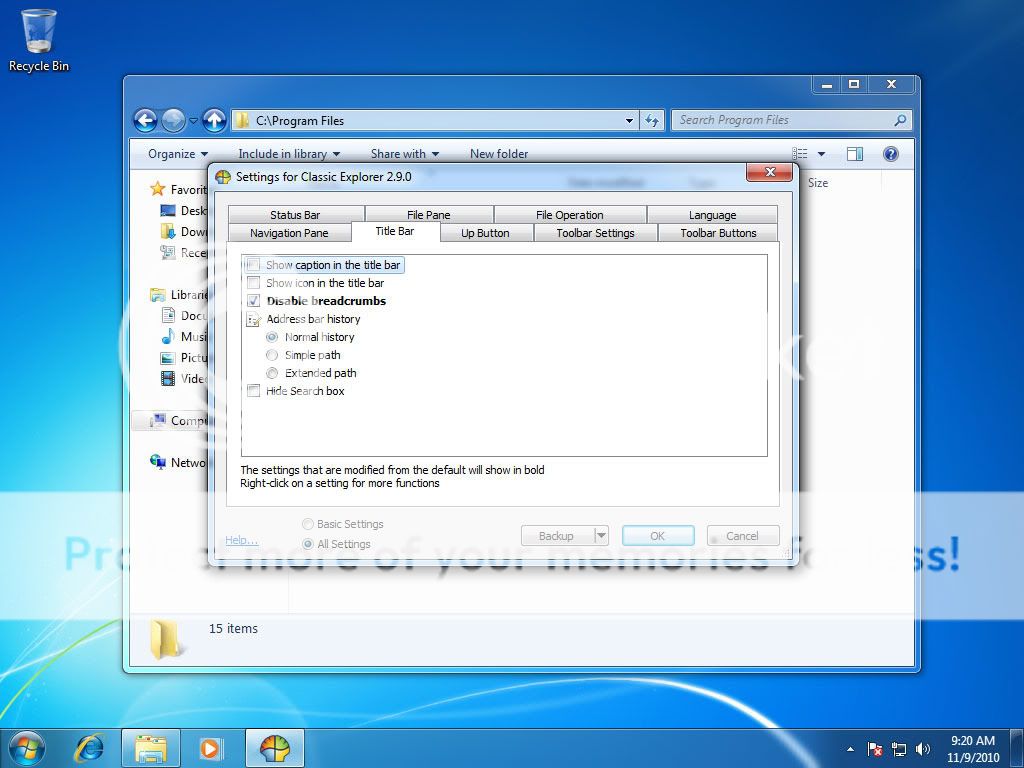1024x768 pixels.
Task: Open Windows Media Player from the taskbar
Action: (210, 747)
